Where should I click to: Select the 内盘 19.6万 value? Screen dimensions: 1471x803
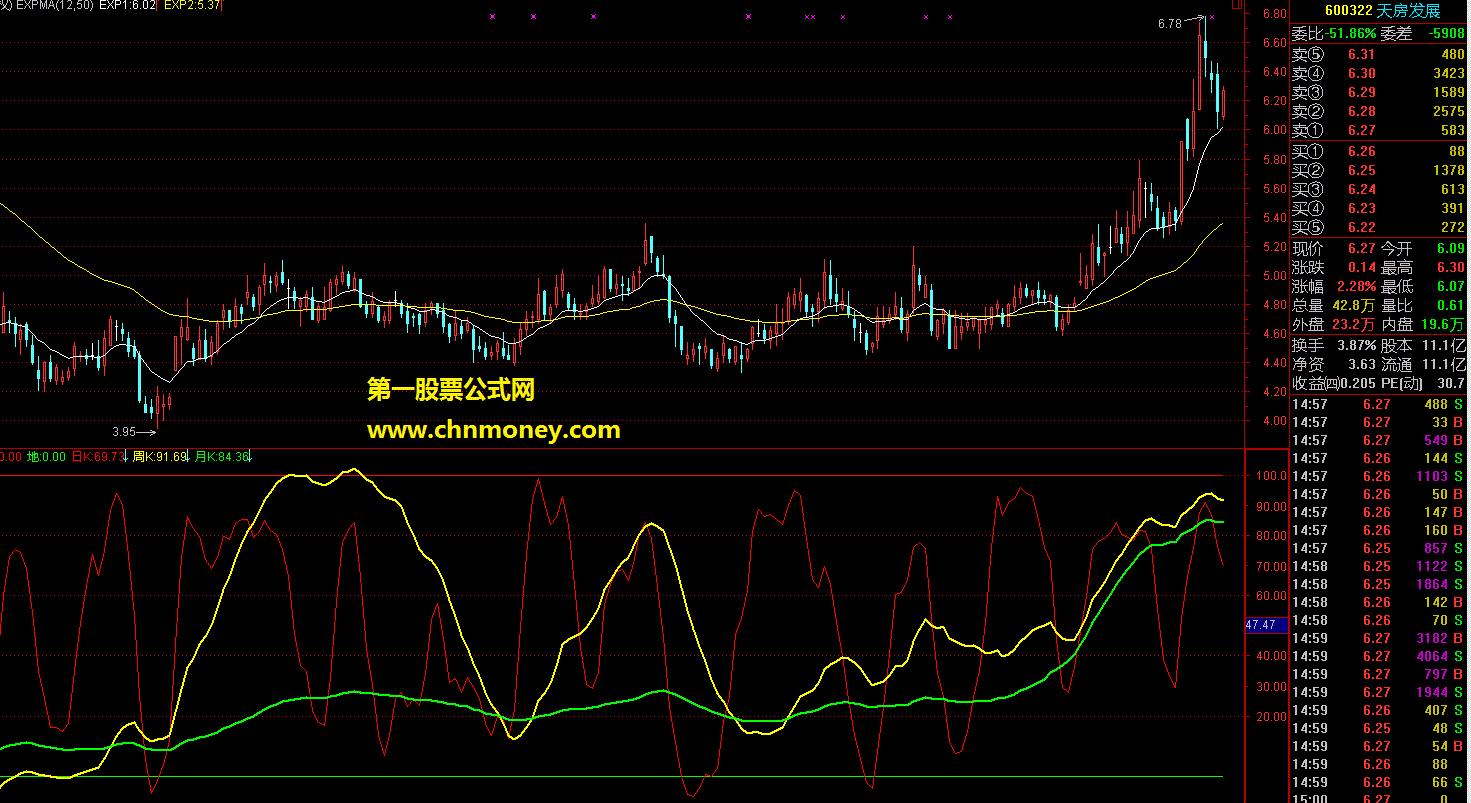click(x=1444, y=324)
